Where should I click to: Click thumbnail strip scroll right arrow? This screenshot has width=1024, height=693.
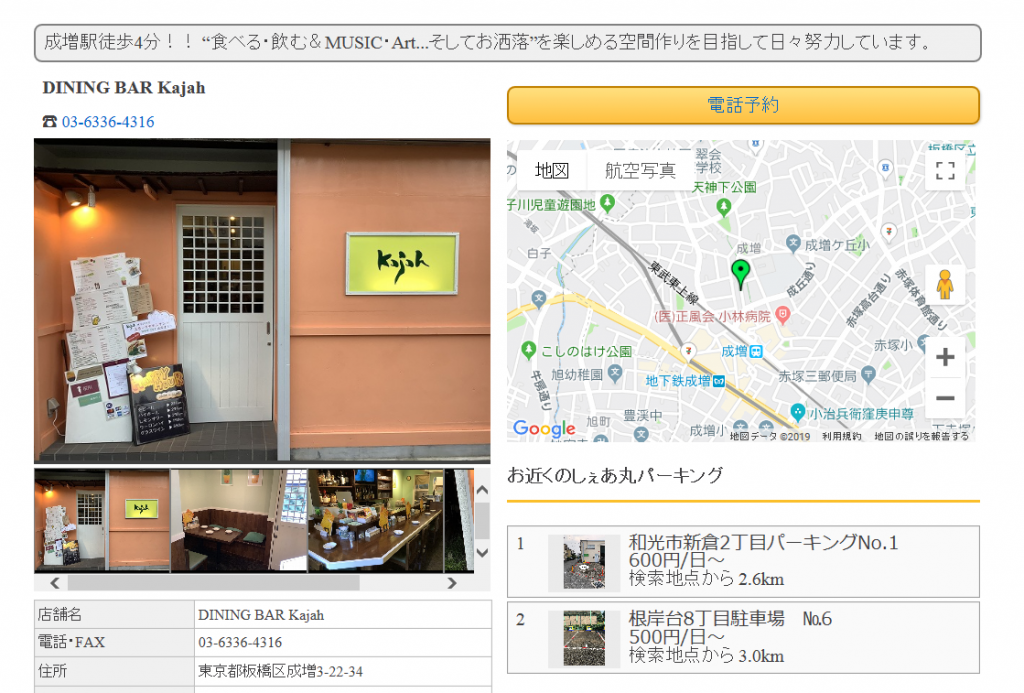[x=451, y=583]
